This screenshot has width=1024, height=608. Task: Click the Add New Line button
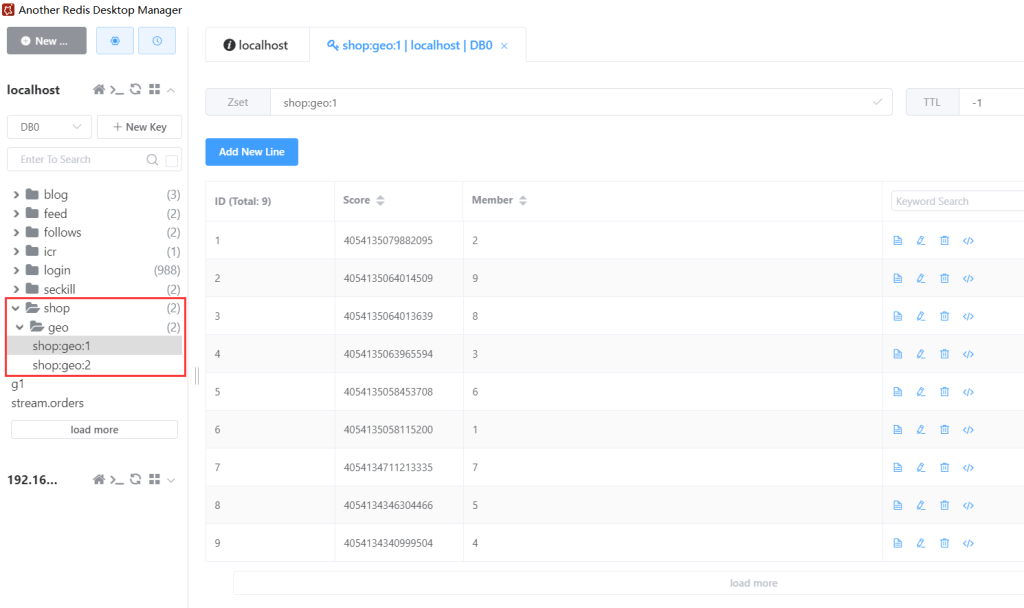(251, 152)
